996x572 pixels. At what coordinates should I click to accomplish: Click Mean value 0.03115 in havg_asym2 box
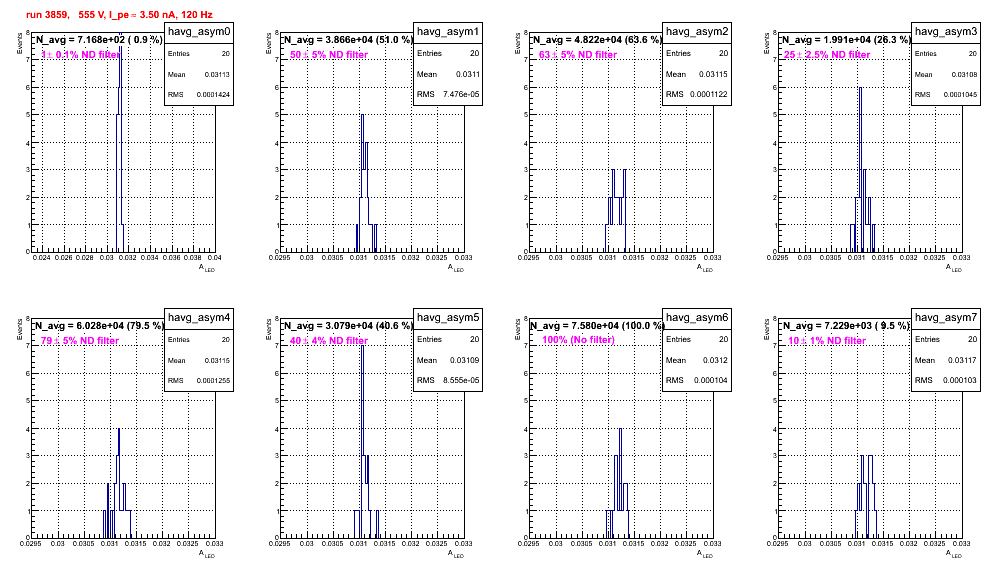(x=713, y=74)
